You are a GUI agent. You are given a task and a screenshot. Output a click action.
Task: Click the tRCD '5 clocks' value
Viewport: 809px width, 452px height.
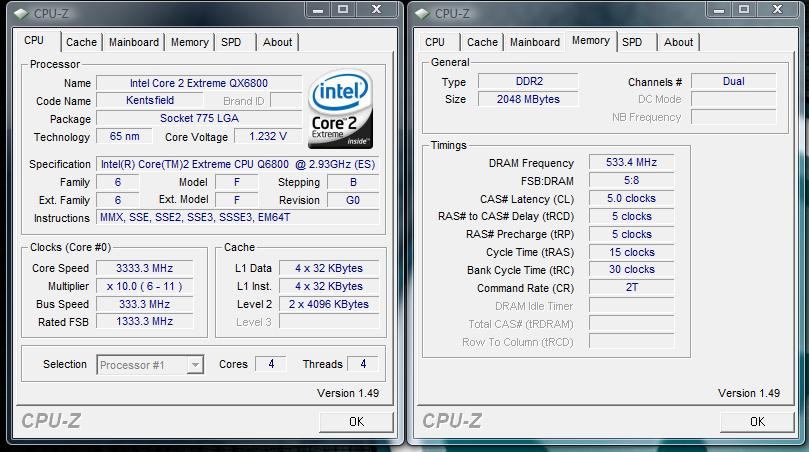(632, 217)
